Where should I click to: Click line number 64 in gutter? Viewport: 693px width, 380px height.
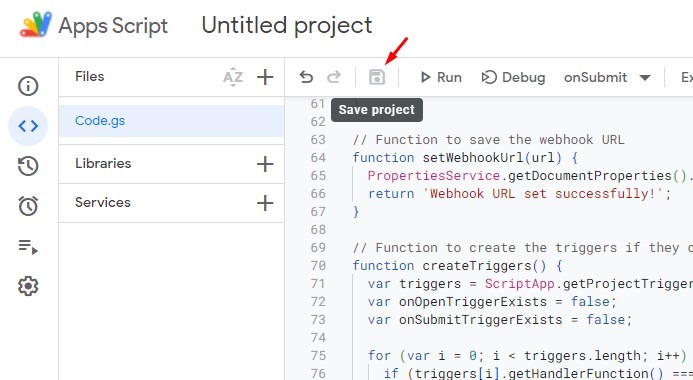point(318,158)
